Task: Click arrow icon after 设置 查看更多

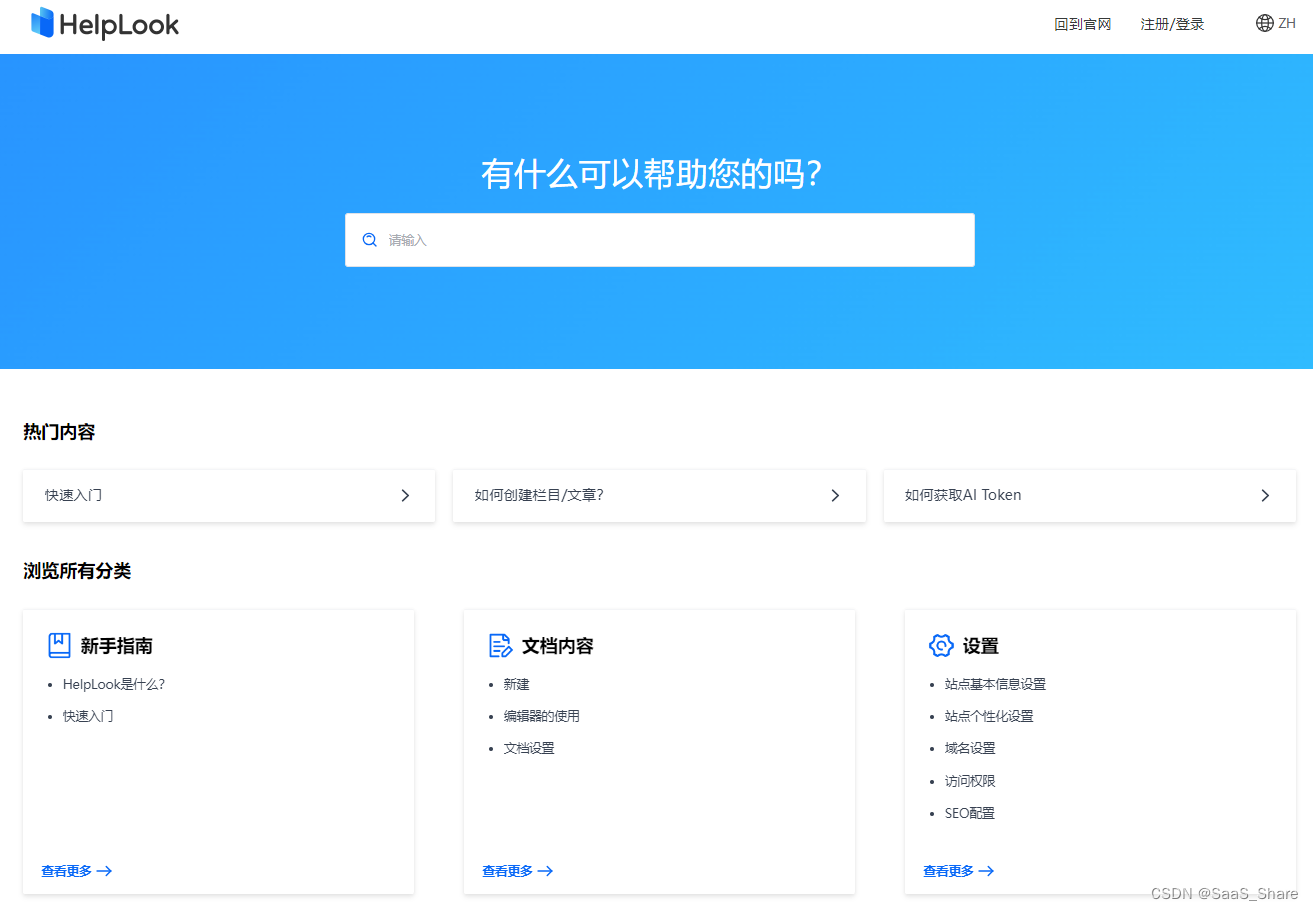Action: 986,871
